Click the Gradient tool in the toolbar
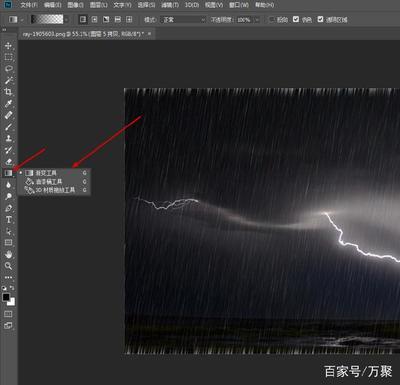Viewport: 400px width, 385px height. pos(9,173)
